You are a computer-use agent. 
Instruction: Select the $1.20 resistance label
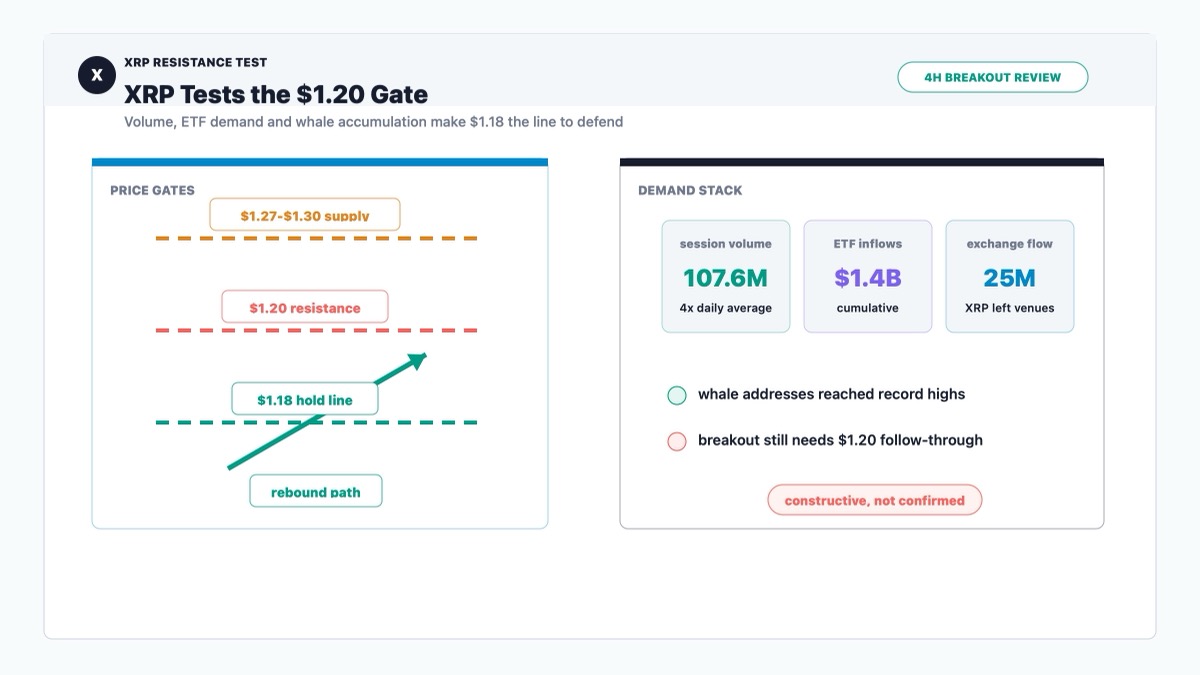pos(305,307)
